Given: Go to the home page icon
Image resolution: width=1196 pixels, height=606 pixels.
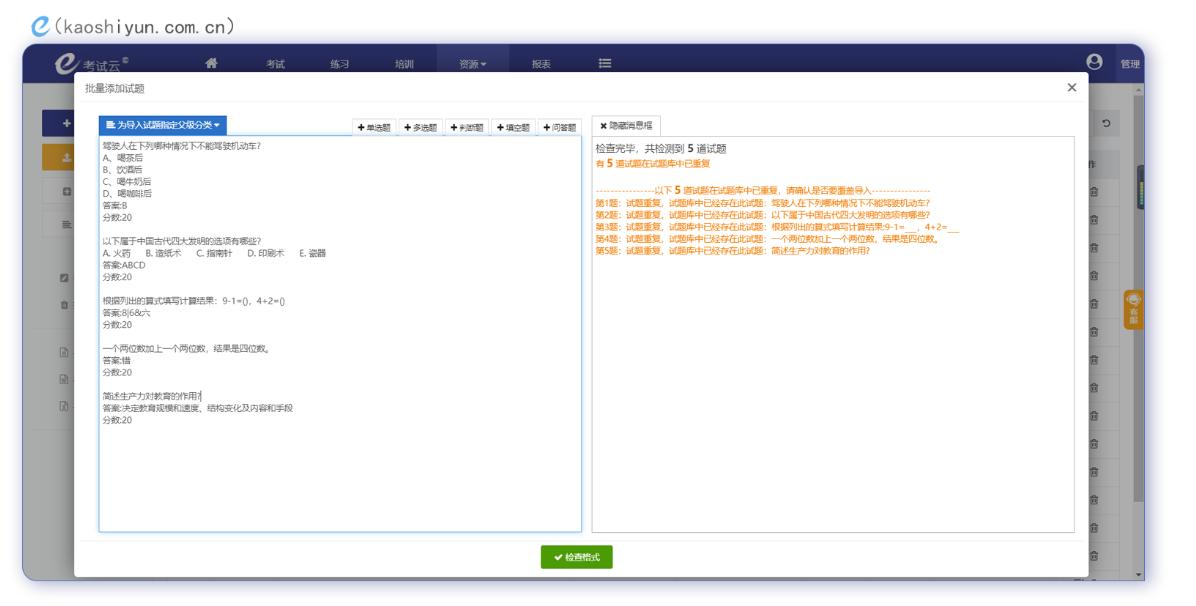Looking at the screenshot, I should coord(211,63).
